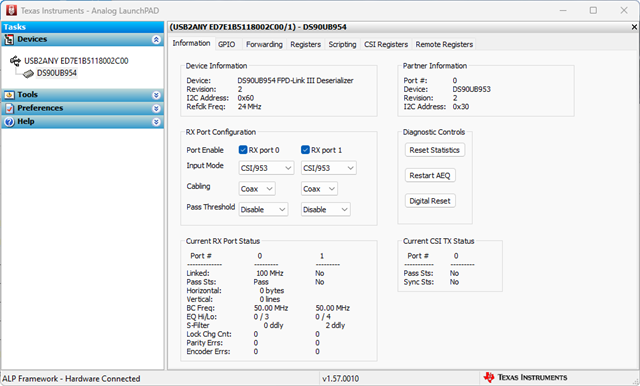Expand the Preferences section chevron

pos(156,109)
